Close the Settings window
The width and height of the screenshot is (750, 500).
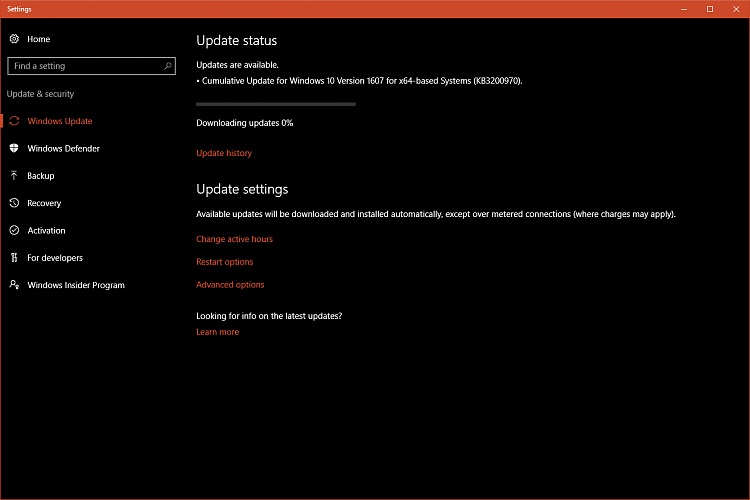pyautogui.click(x=736, y=9)
